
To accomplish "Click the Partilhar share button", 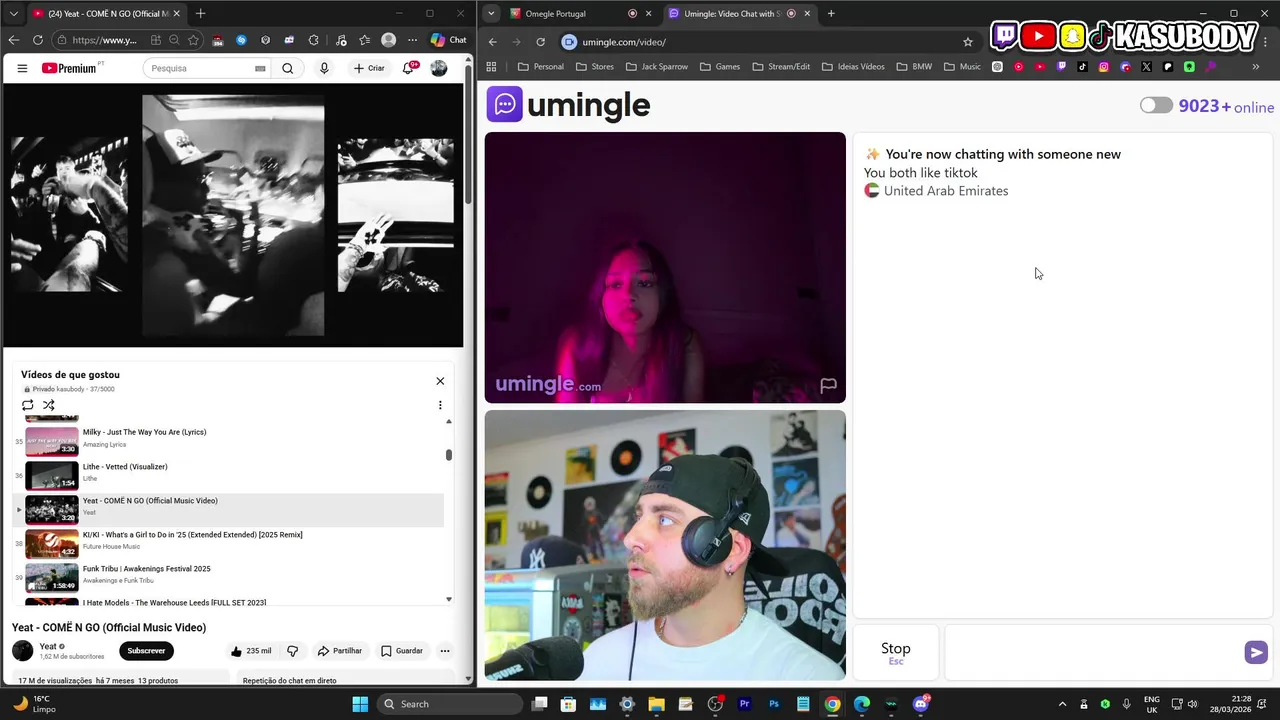I will pyautogui.click(x=340, y=651).
